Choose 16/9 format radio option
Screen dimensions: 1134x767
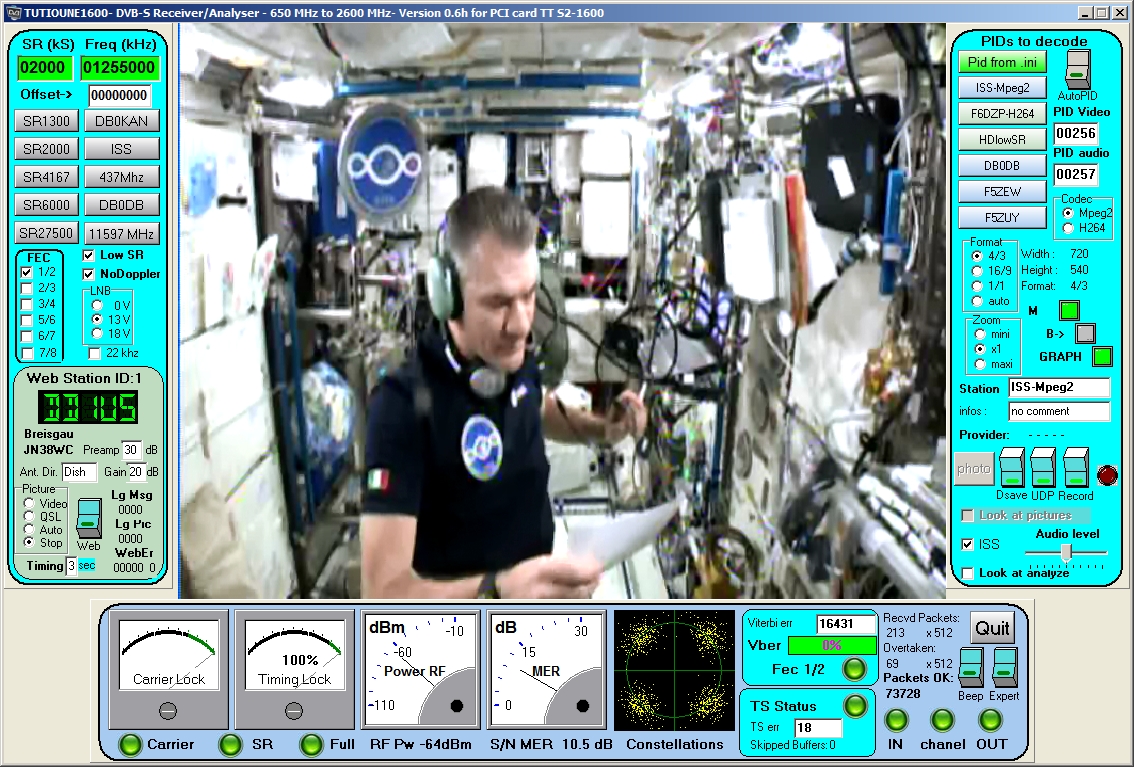click(x=977, y=271)
